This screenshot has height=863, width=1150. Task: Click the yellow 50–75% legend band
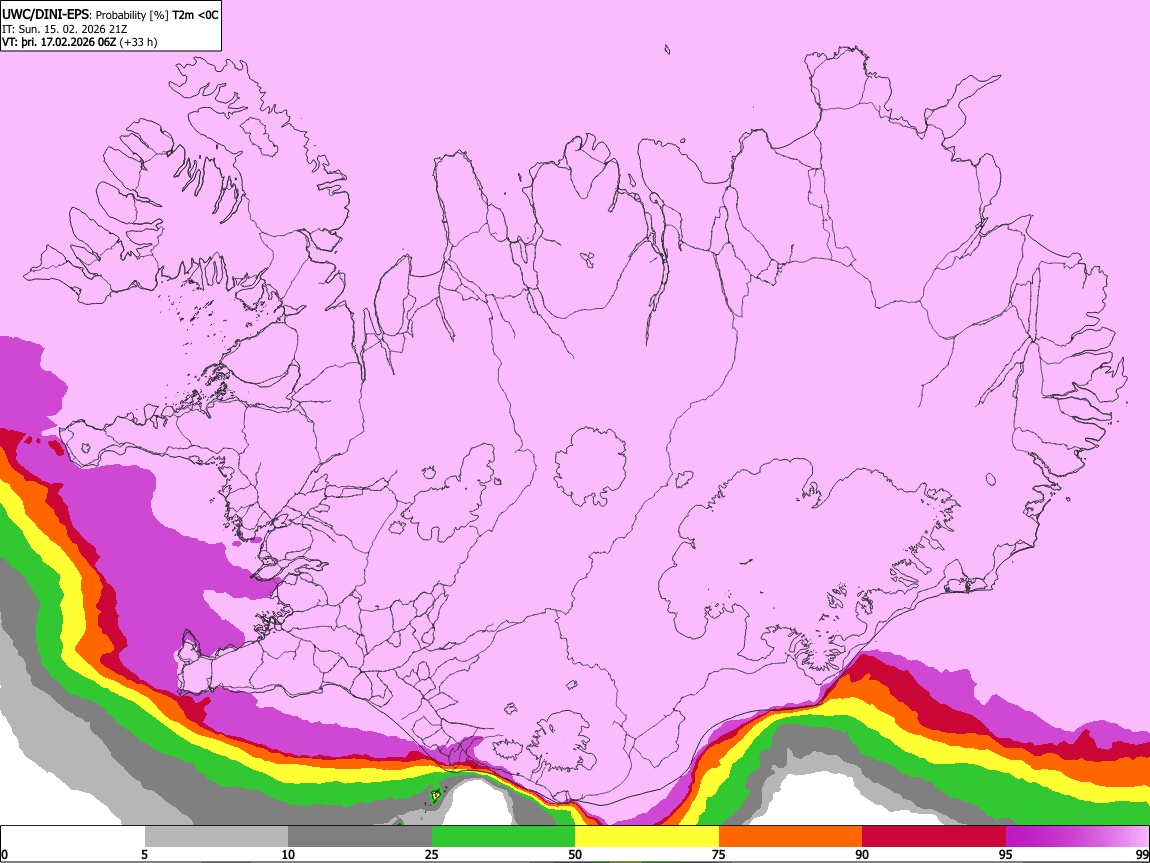[x=647, y=837]
